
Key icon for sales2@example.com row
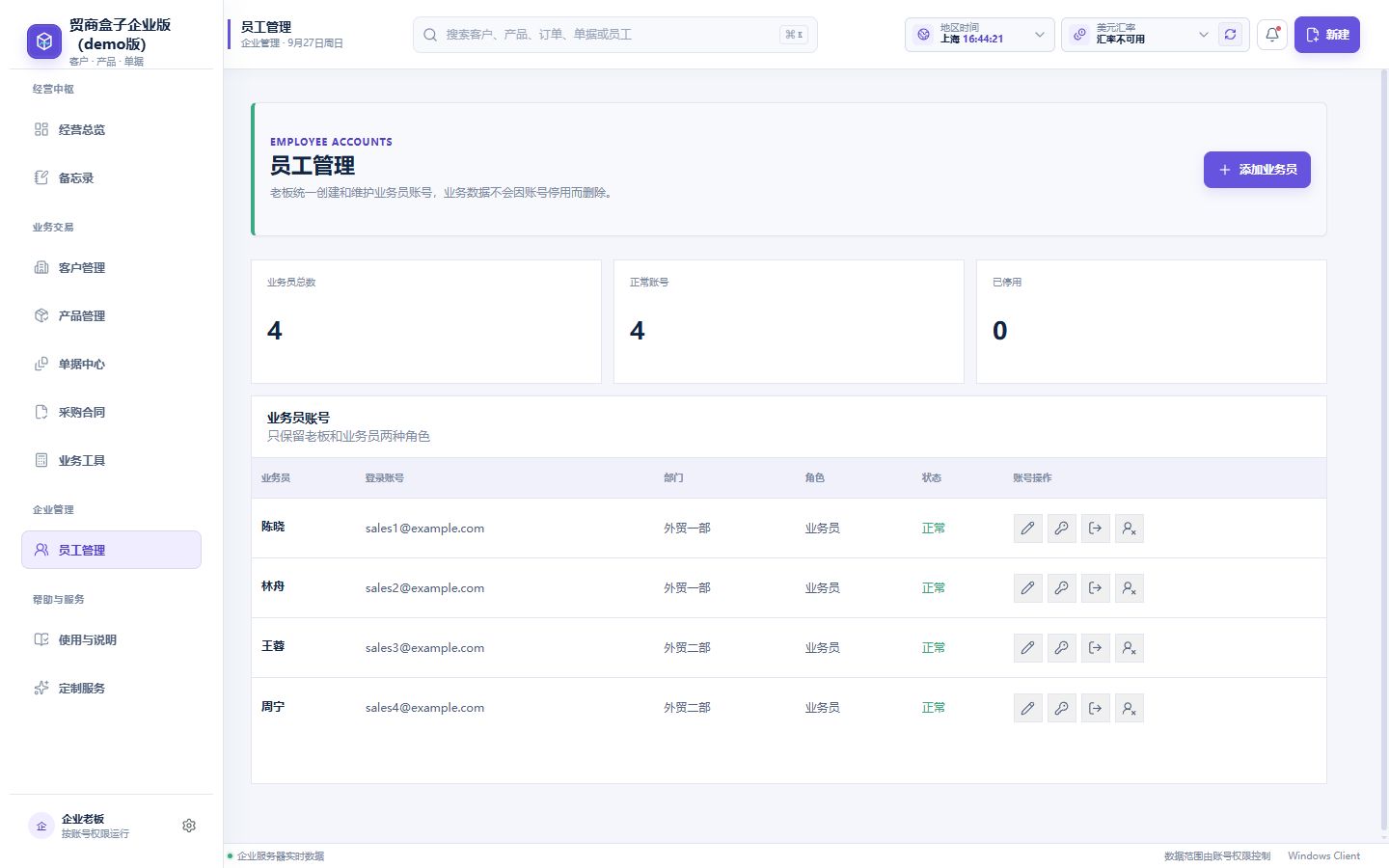coord(1062,588)
